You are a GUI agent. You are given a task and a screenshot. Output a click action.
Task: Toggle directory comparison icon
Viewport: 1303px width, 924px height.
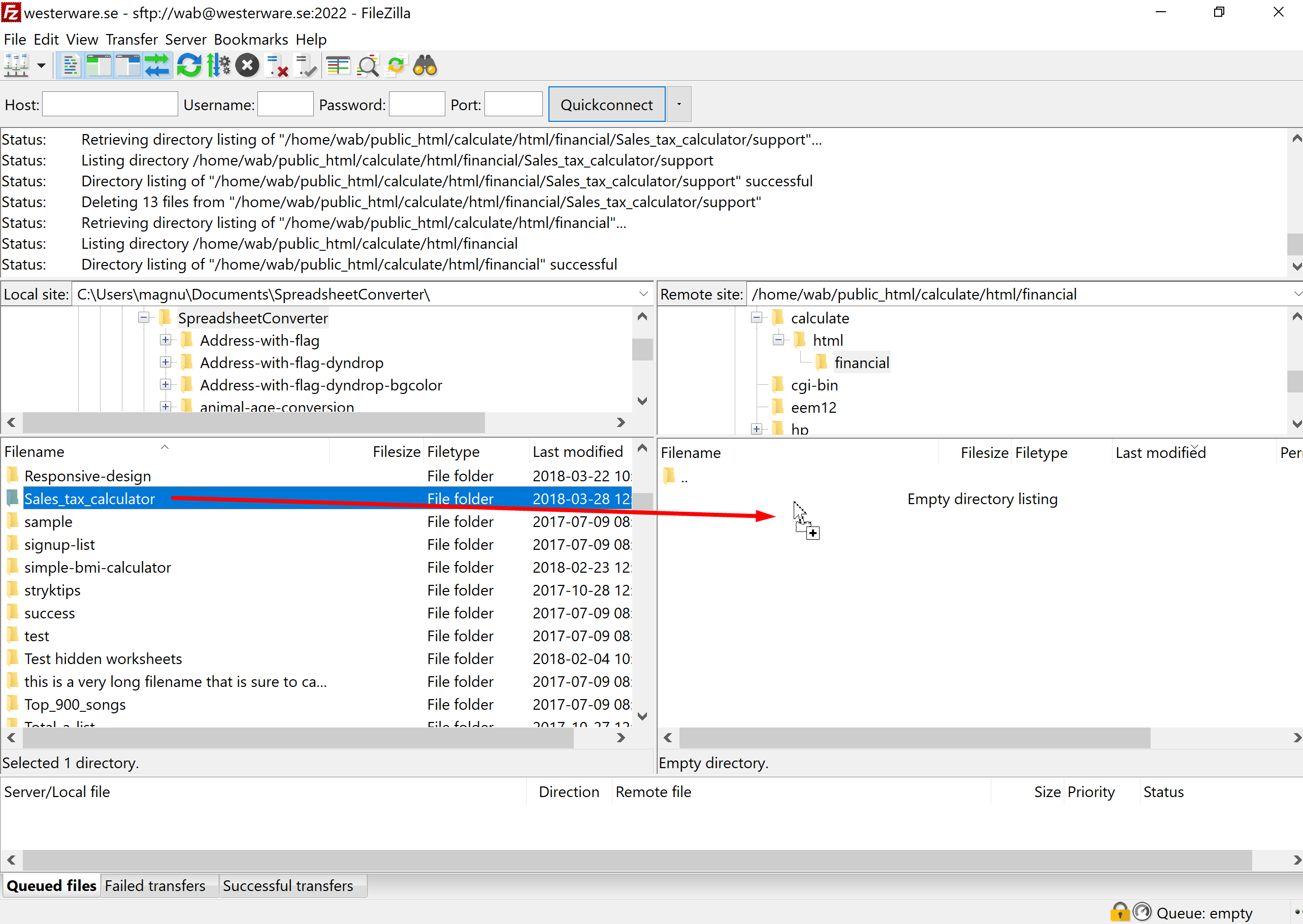[x=368, y=66]
